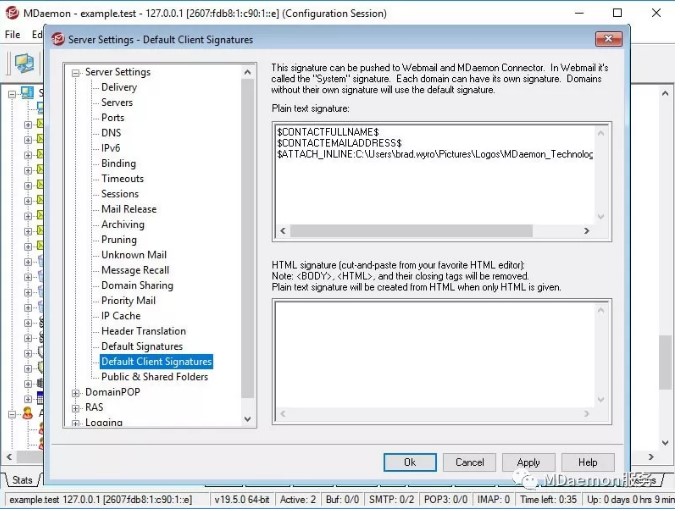Select Delivery in settings tree

coord(119,87)
